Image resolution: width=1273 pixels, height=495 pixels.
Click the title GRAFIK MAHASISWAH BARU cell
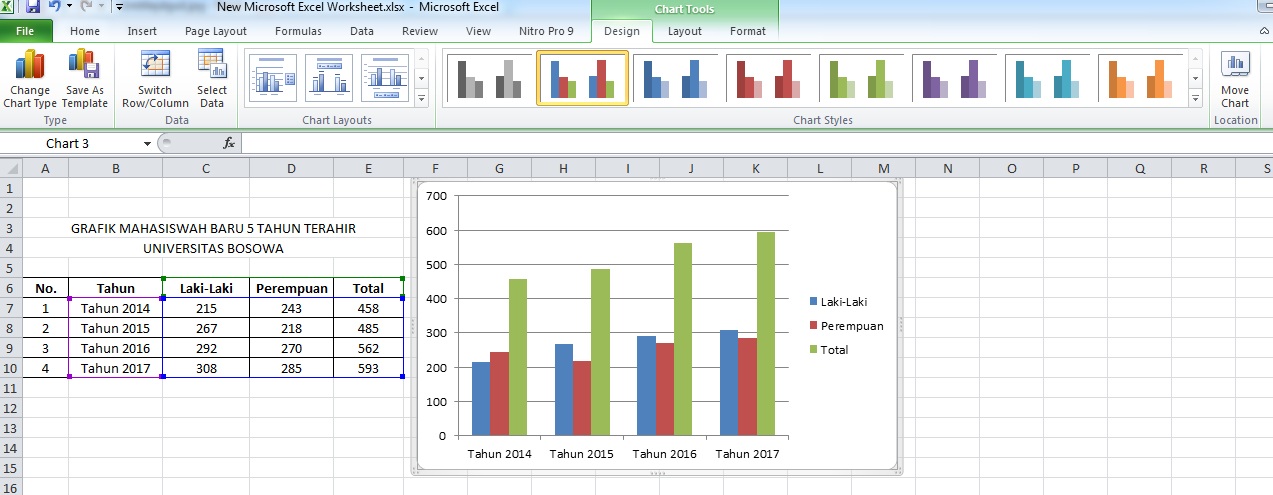coord(213,228)
